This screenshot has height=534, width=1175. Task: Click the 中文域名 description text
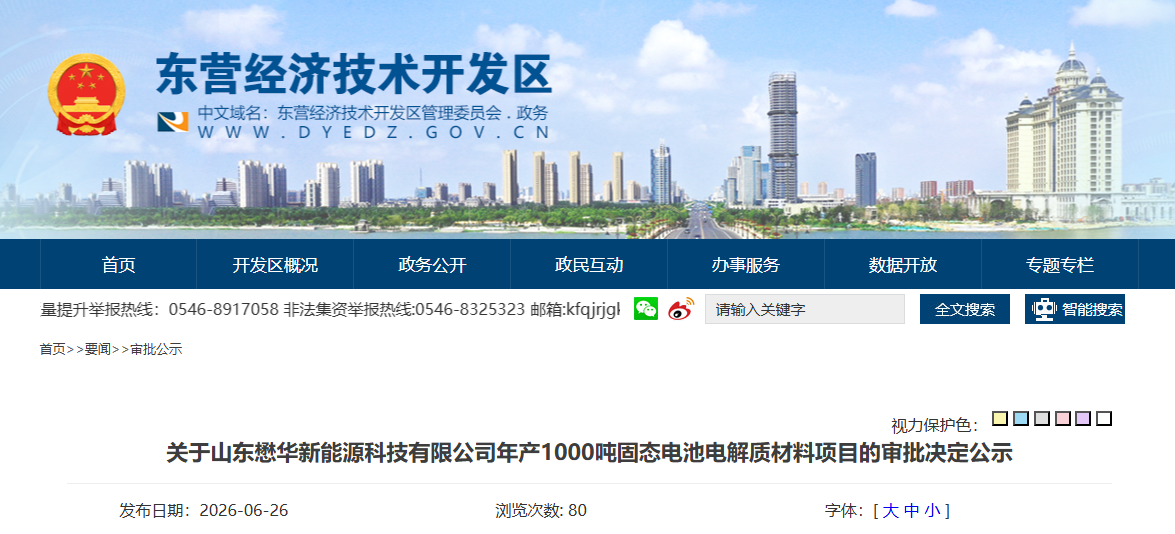[373, 114]
